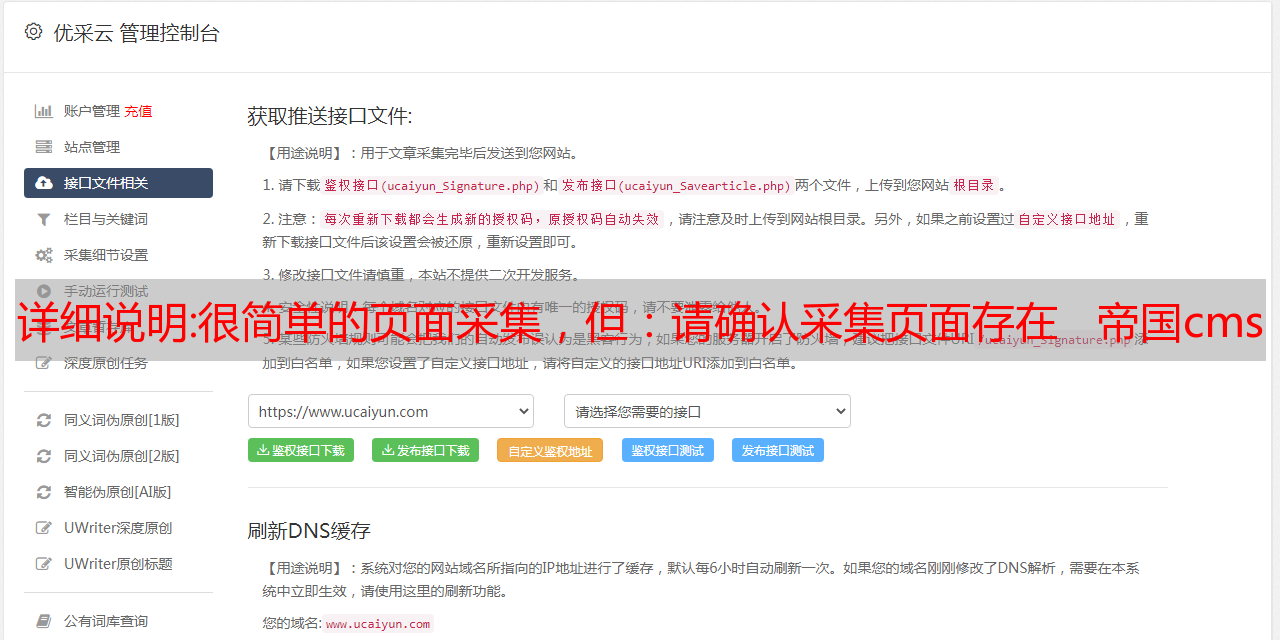
Task: Click the 发布接口(ucaiyun_Savearticle.php) code text
Action: [x=676, y=185]
